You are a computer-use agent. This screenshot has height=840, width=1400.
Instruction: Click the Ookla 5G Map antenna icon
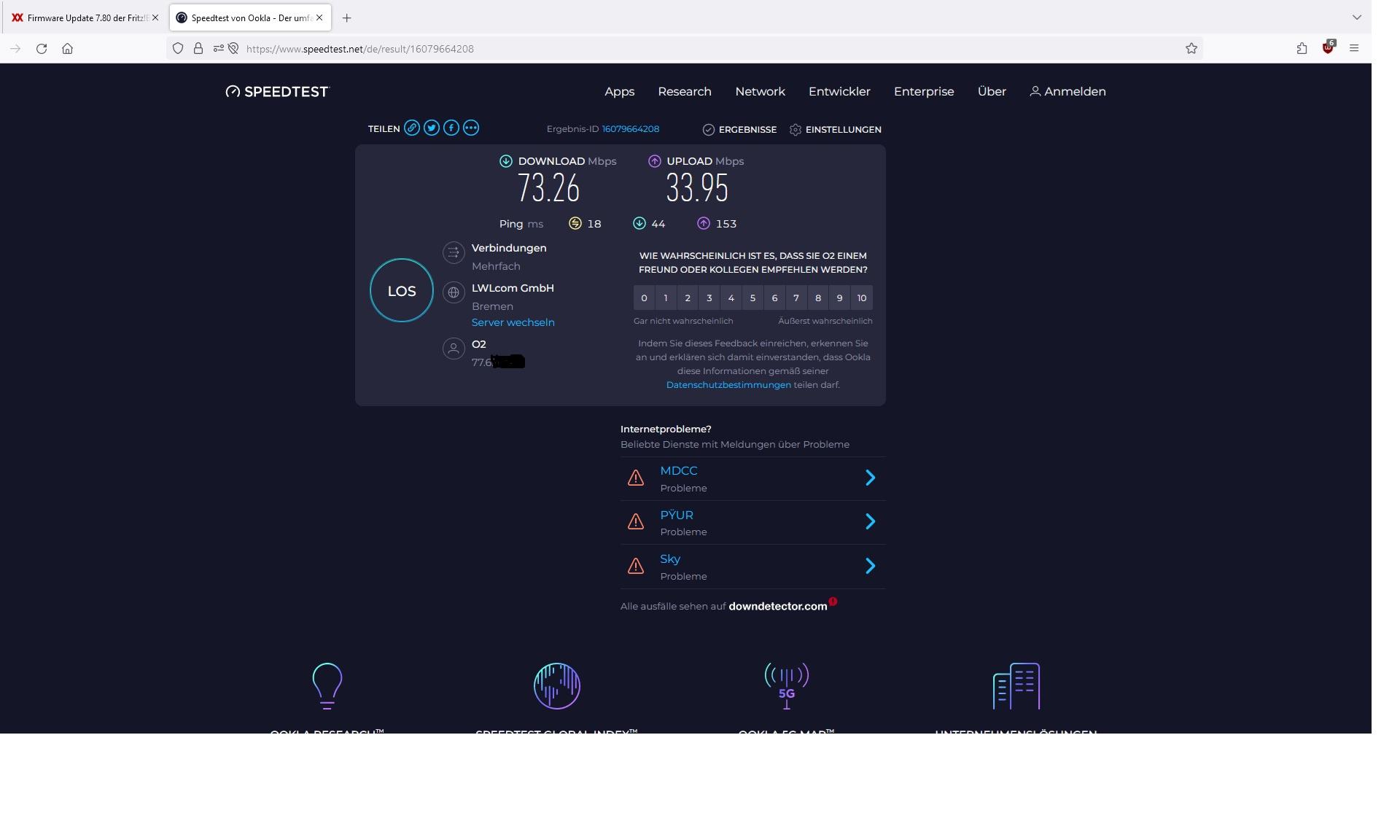click(787, 685)
